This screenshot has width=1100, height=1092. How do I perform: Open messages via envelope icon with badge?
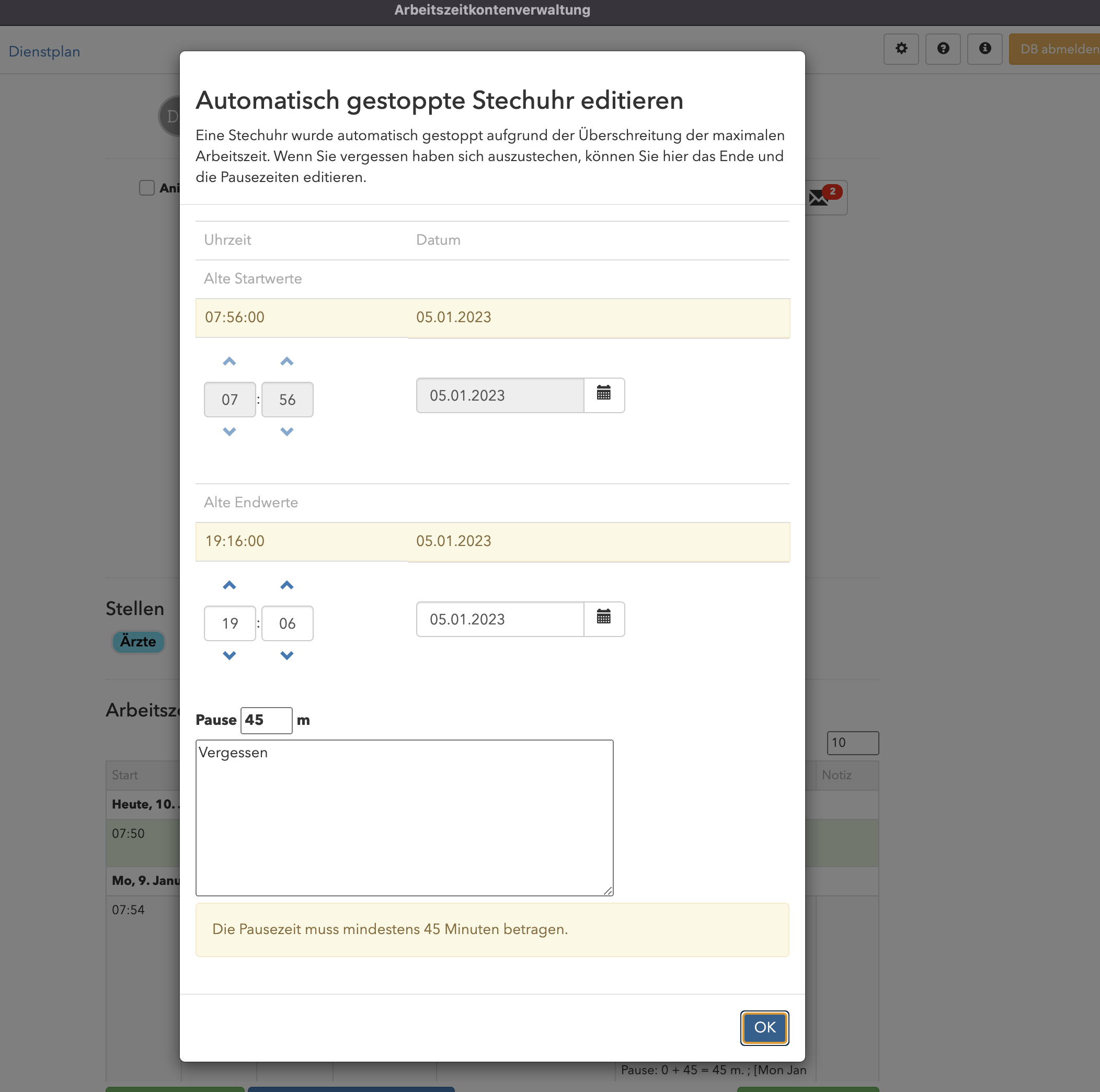pos(826,197)
